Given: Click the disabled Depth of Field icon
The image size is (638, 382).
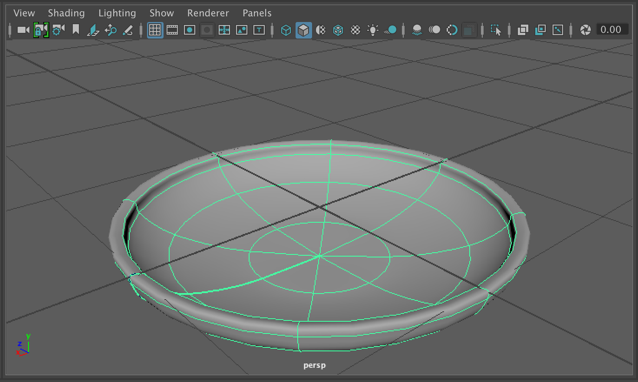Looking at the screenshot, I should (469, 30).
